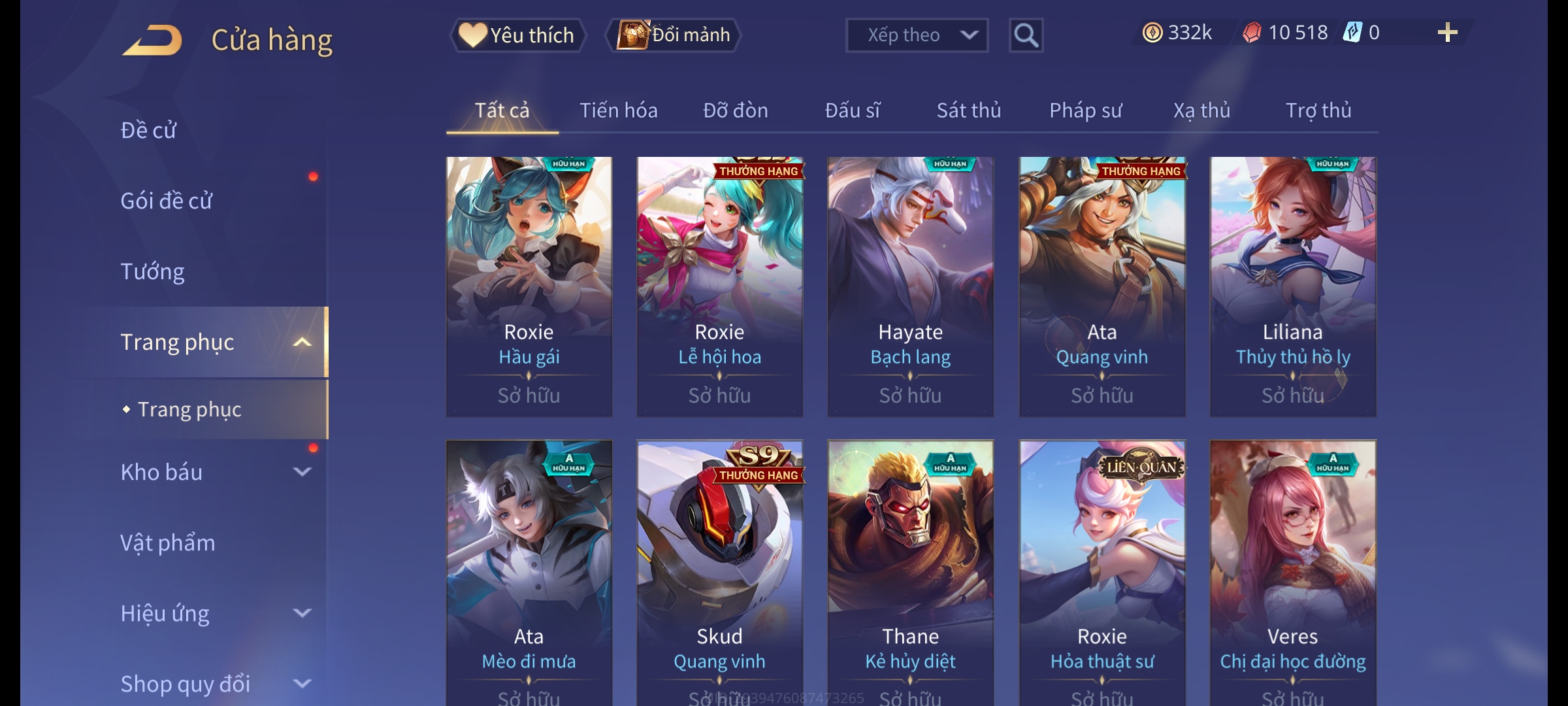Open search with the magnifier icon
Screen dimensions: 1568x706
1026,35
